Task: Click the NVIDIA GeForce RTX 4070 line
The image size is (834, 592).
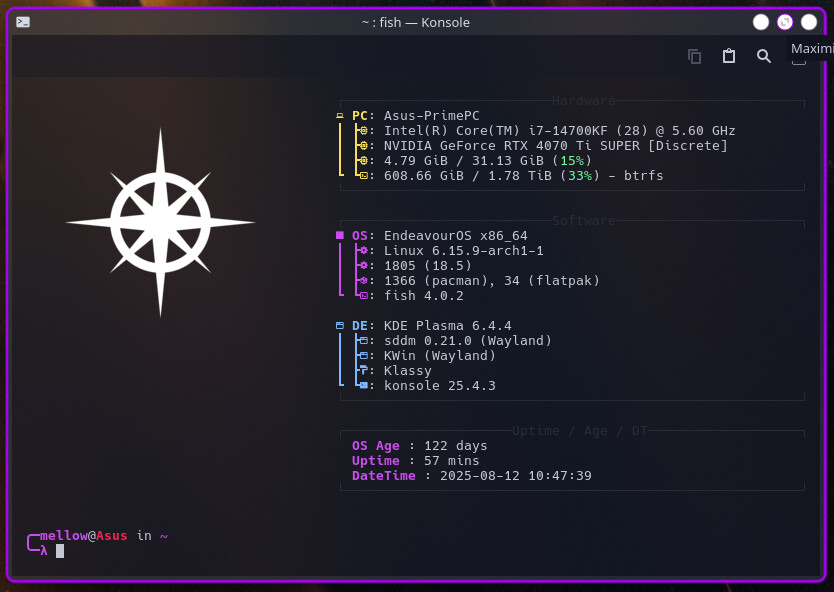Action: 555,146
